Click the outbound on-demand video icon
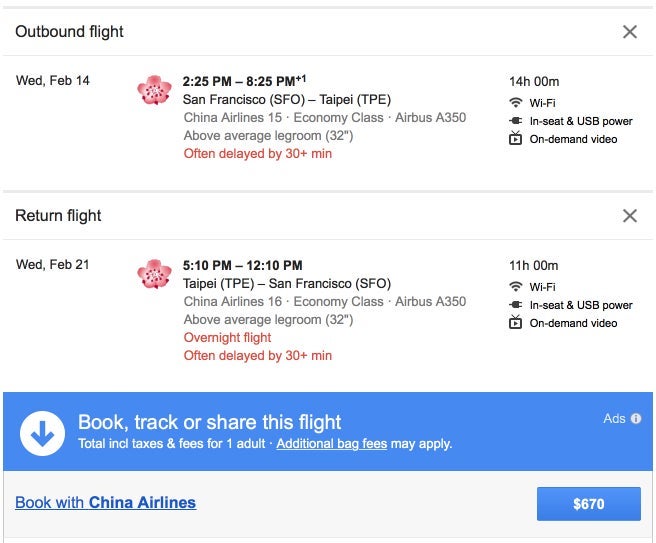The width and height of the screenshot is (656, 543). click(516, 139)
